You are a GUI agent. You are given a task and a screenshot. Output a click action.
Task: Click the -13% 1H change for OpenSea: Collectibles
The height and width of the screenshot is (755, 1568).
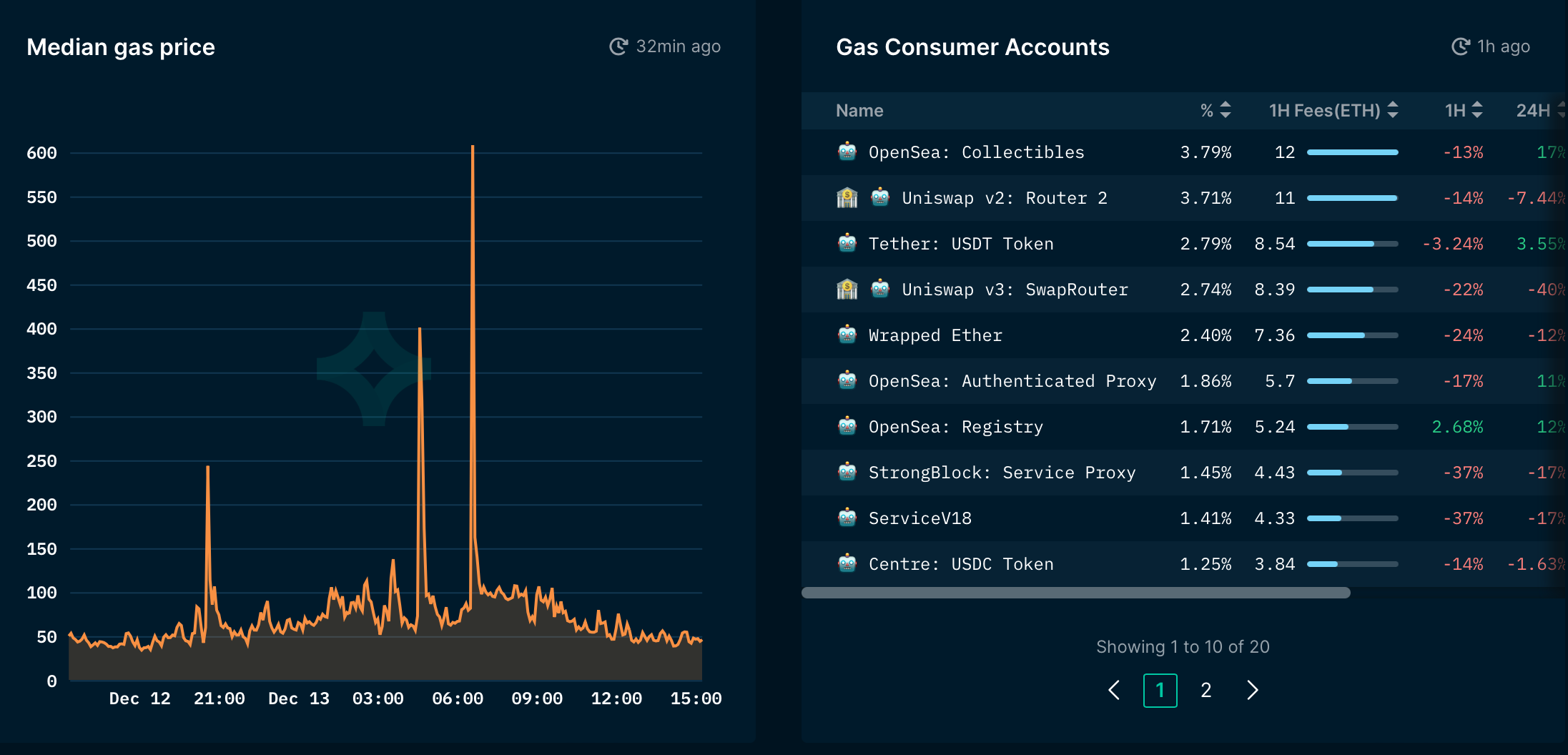pos(1463,152)
